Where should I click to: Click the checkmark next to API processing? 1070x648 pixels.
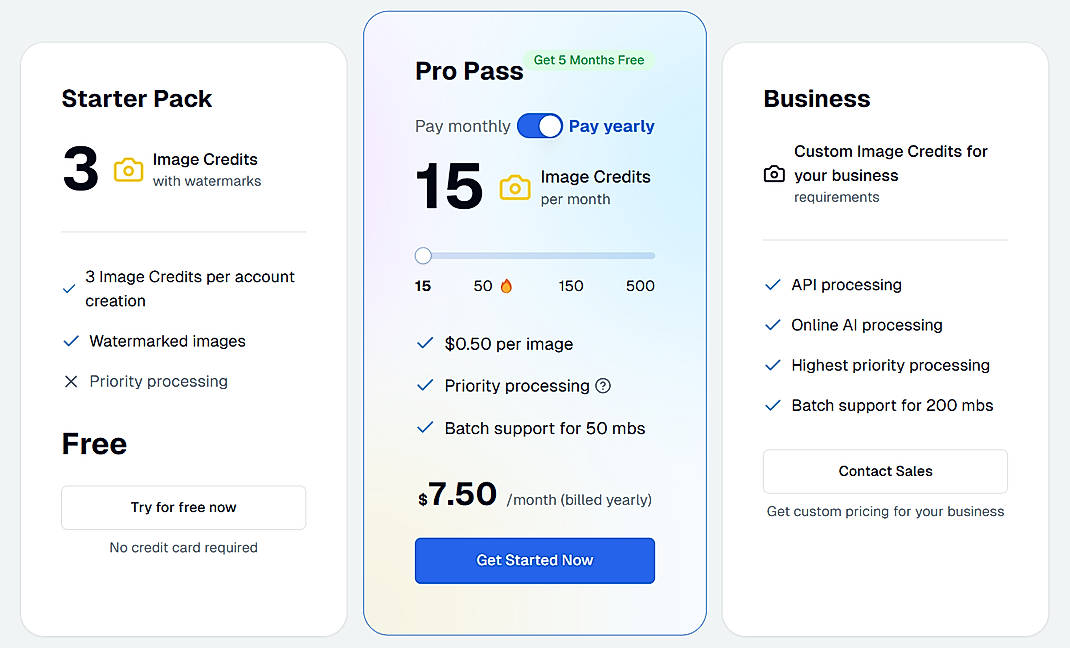click(x=772, y=285)
